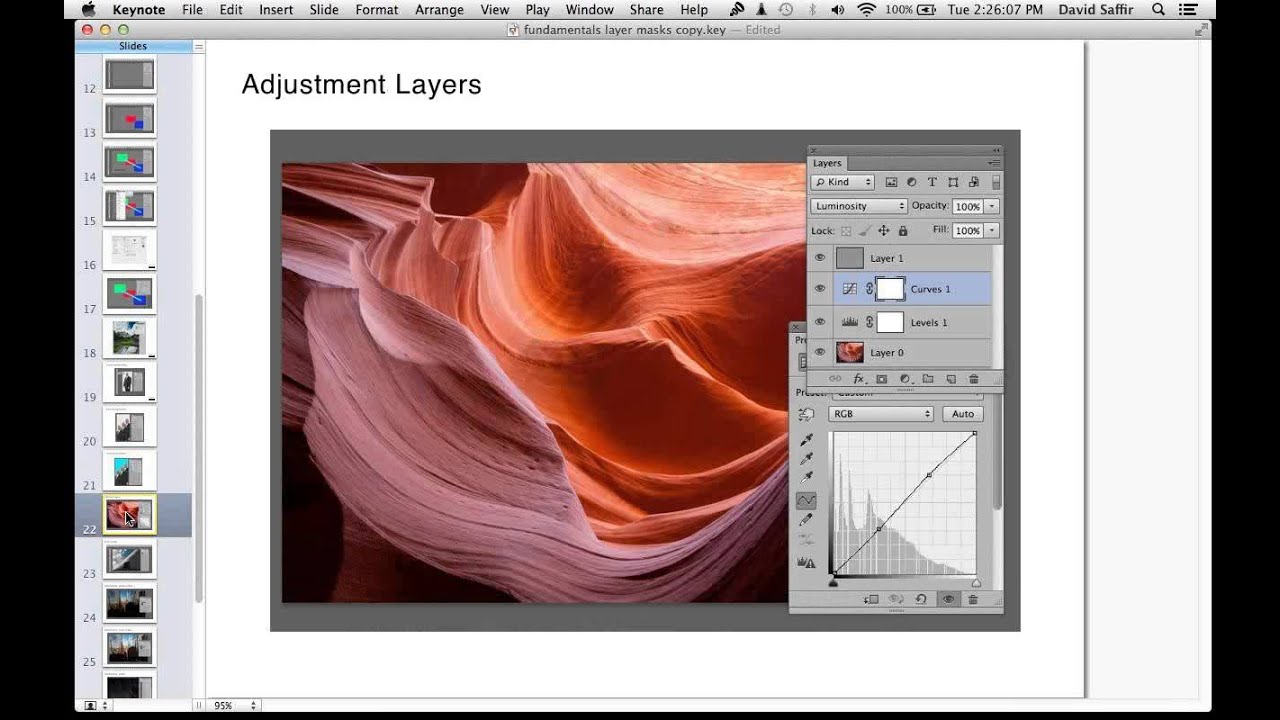This screenshot has width=1280, height=720.
Task: Select the pixel layer filter icon
Action: [x=891, y=182]
